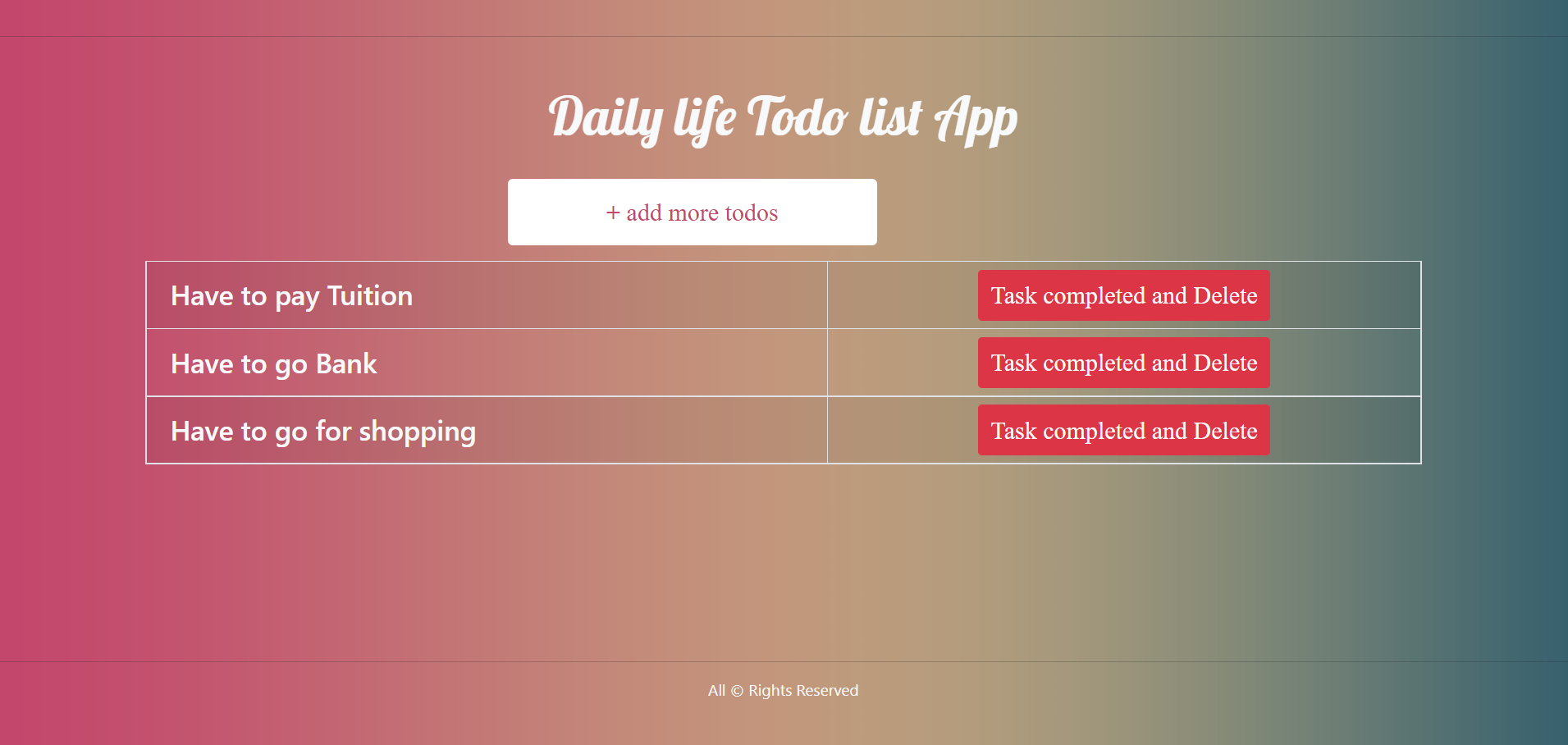Click the plus sign in add more todos
The height and width of the screenshot is (745, 1568).
point(613,212)
